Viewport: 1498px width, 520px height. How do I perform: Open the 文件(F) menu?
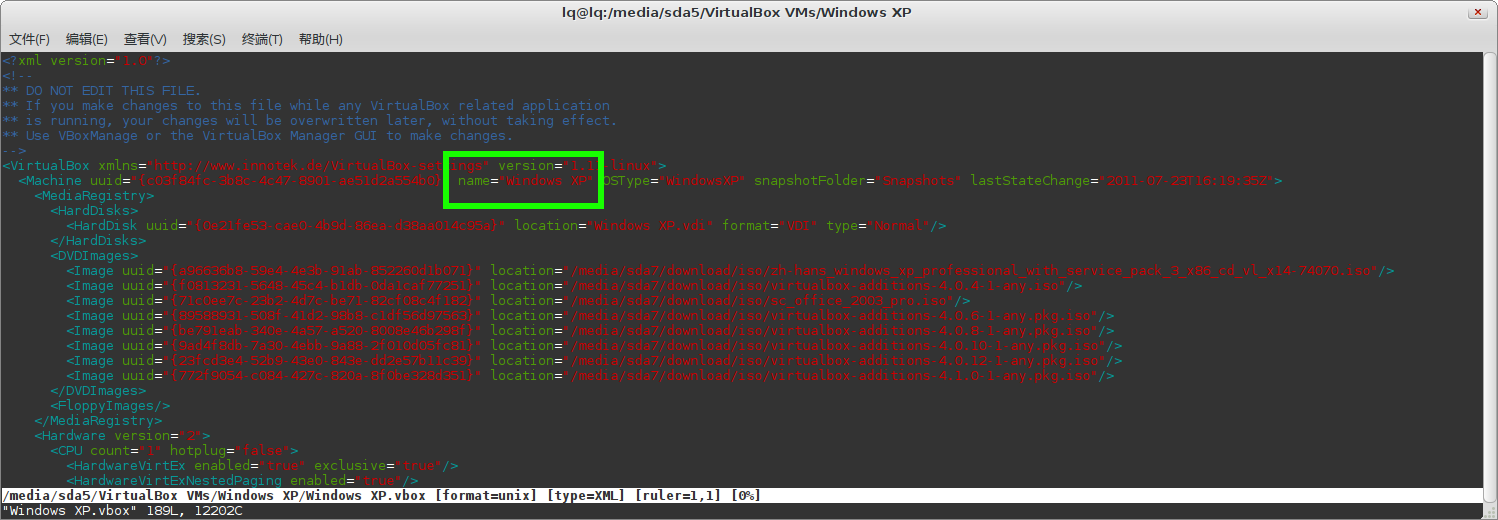(29, 39)
